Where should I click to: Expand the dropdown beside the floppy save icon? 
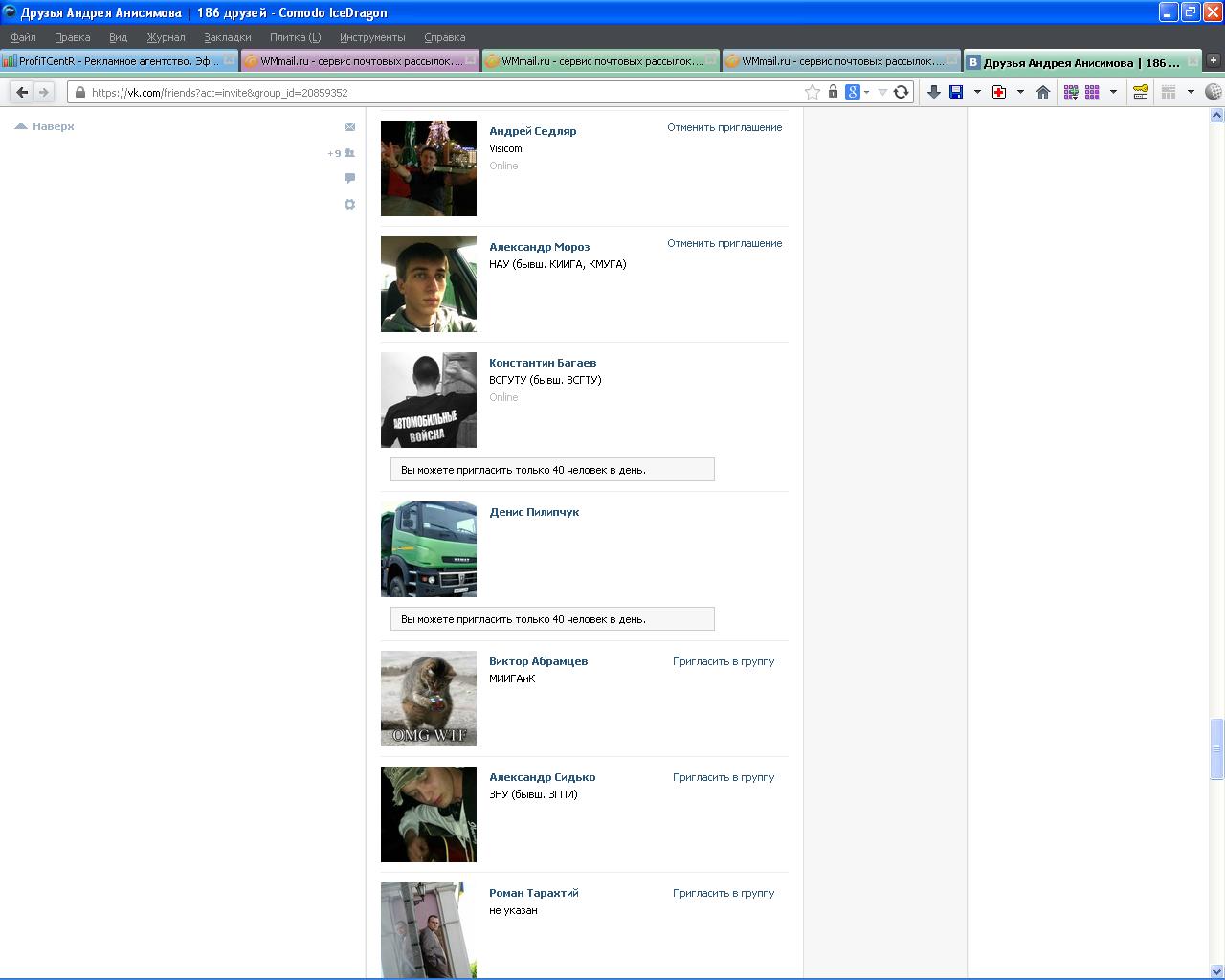click(977, 92)
